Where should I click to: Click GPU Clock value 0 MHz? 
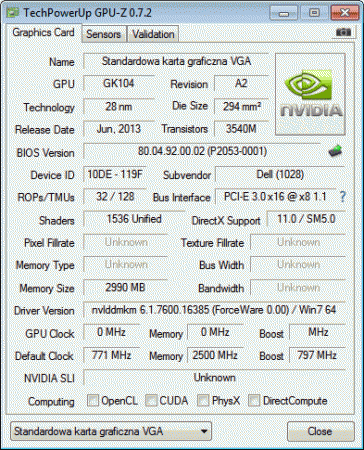coord(111,332)
